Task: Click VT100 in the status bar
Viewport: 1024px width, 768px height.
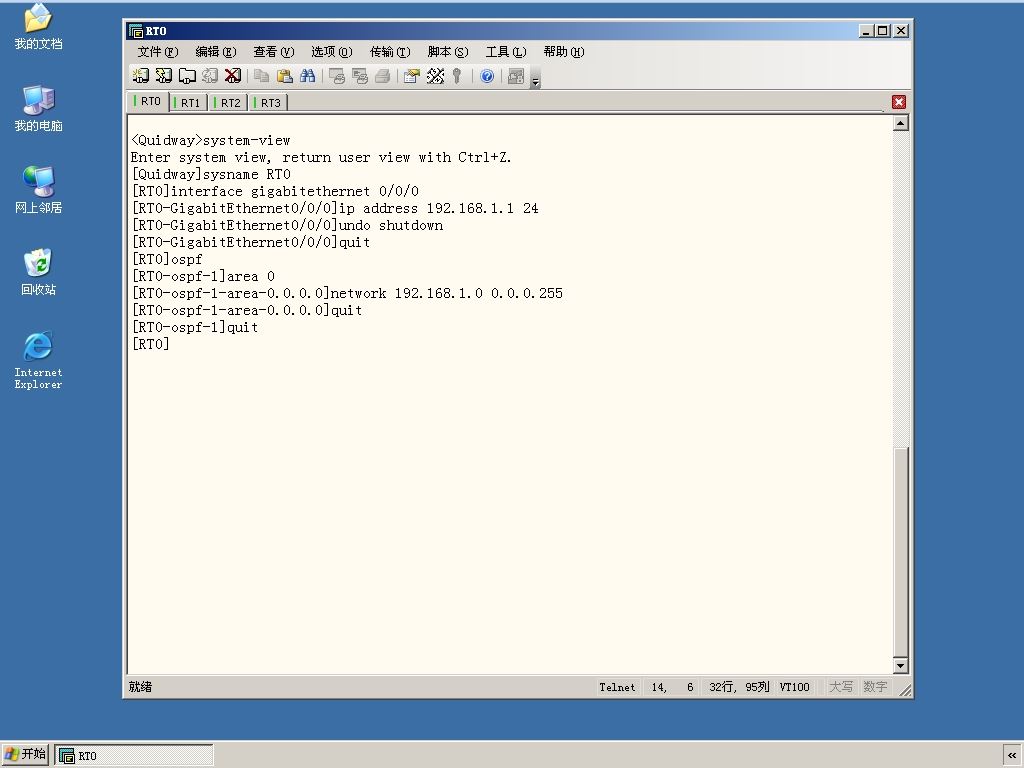Action: coord(794,687)
